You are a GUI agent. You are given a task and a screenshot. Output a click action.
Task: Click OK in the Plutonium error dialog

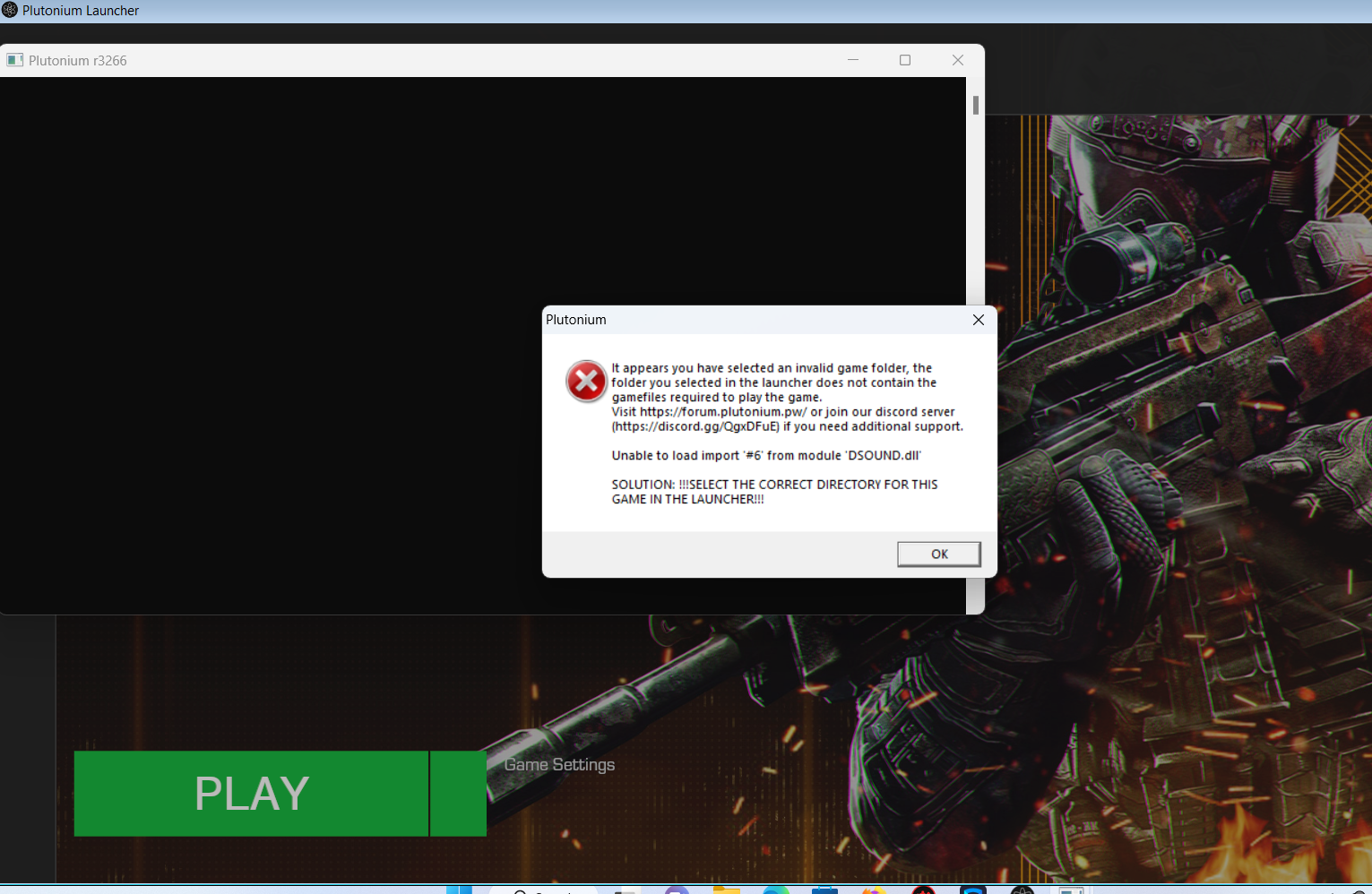[x=938, y=554]
